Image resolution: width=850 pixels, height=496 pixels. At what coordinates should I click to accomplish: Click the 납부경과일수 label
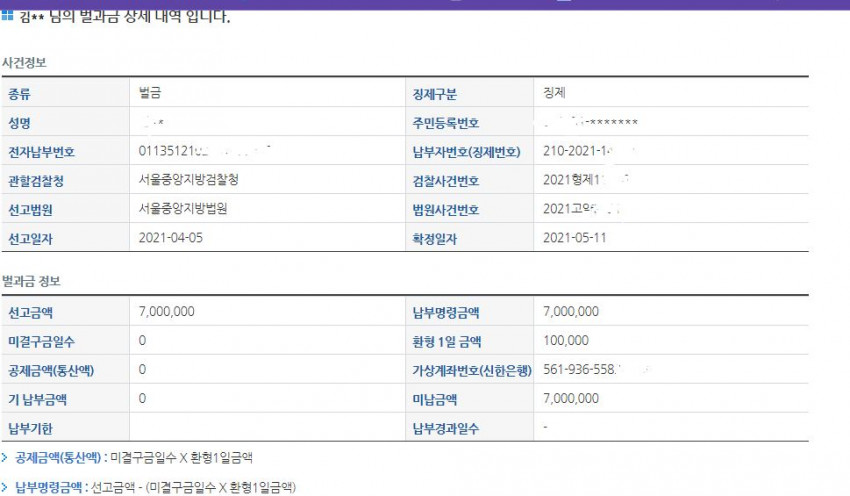[x=446, y=429]
